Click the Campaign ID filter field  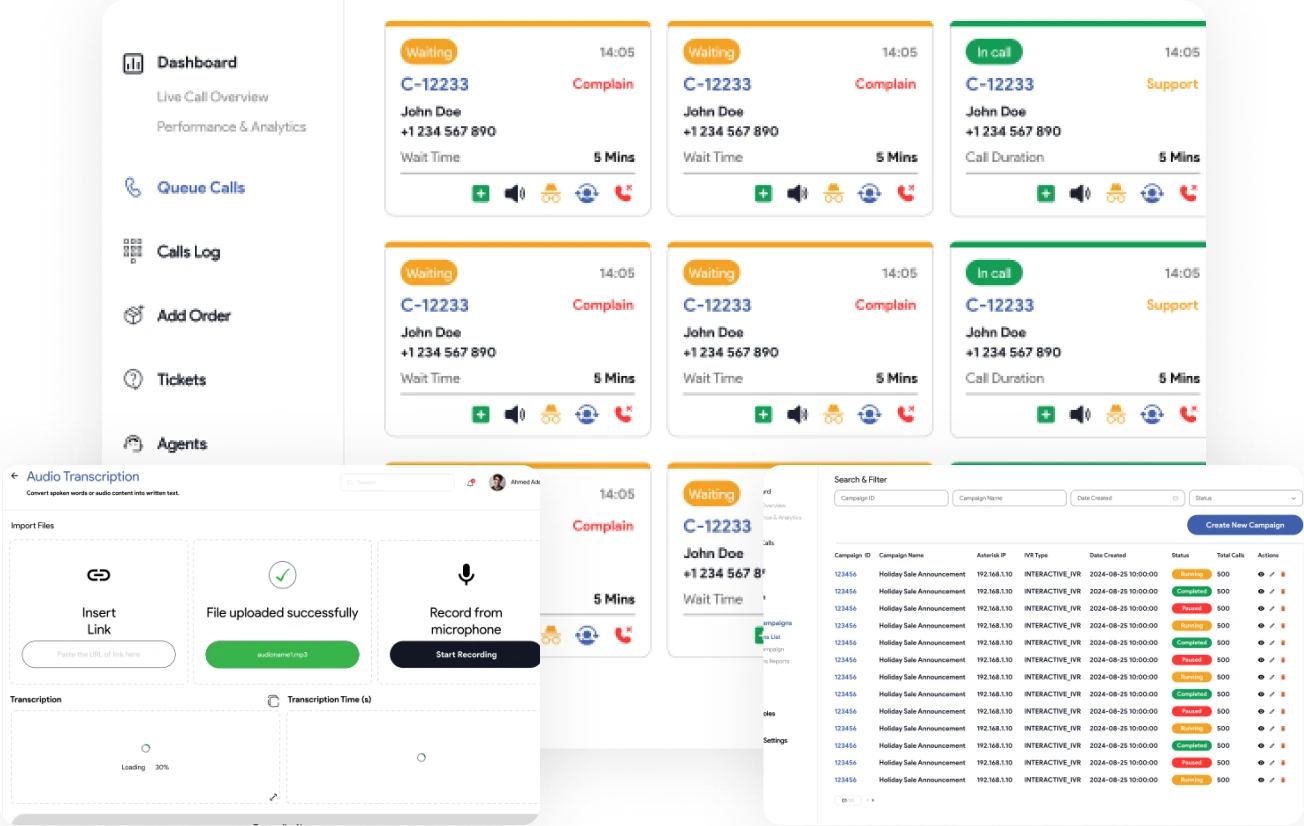tap(891, 498)
